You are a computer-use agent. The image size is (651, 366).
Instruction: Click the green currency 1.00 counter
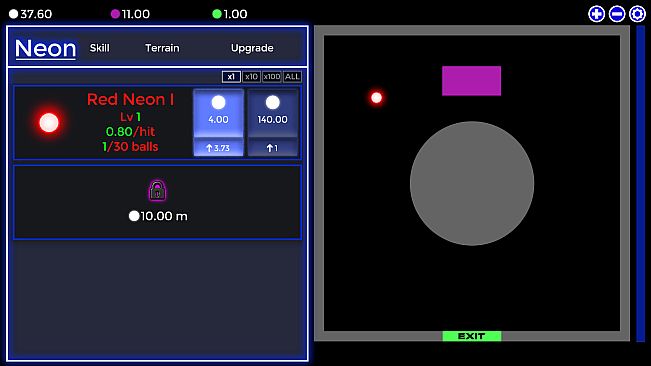(x=230, y=14)
